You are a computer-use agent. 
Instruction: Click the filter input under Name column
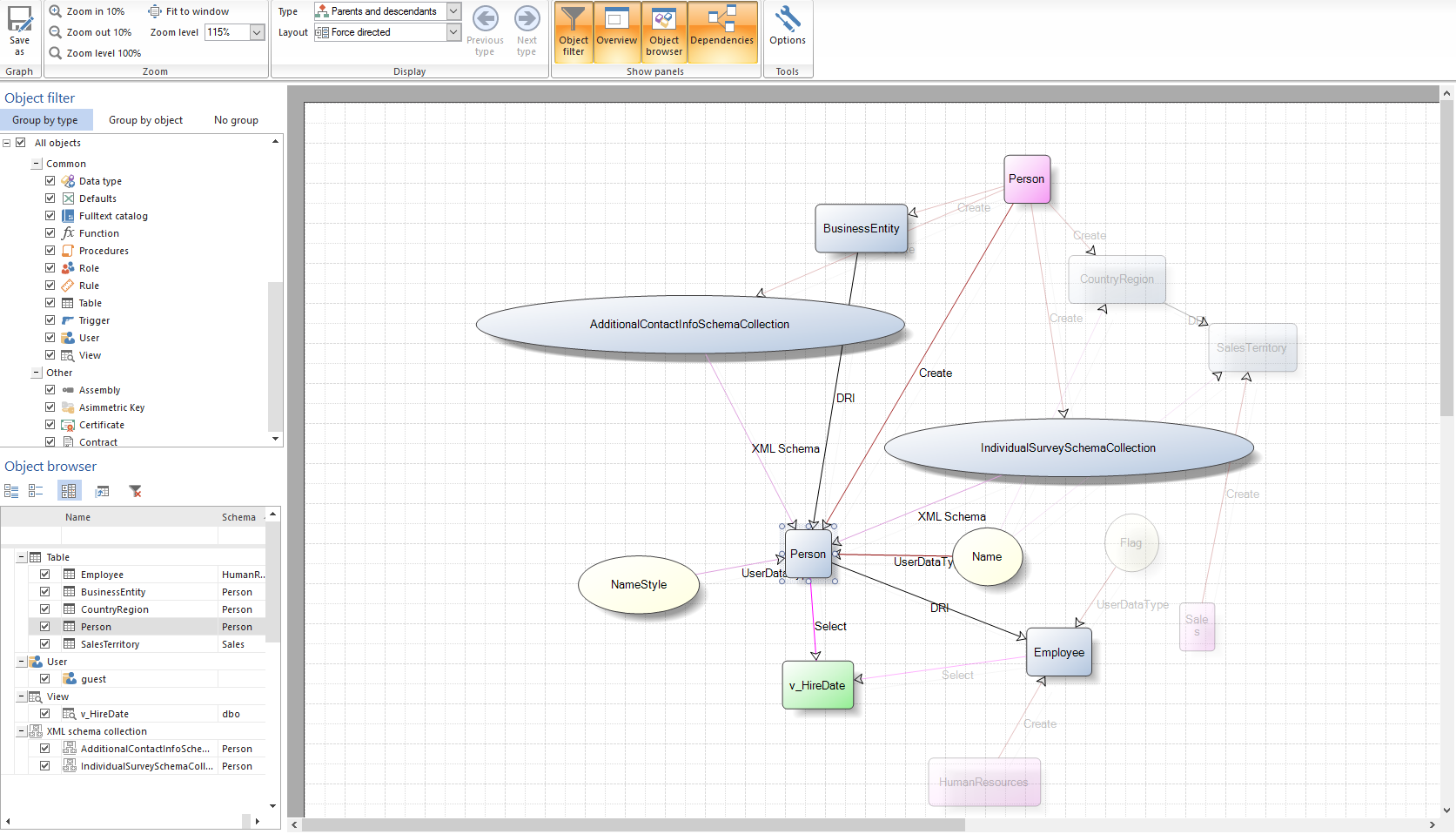coord(139,536)
